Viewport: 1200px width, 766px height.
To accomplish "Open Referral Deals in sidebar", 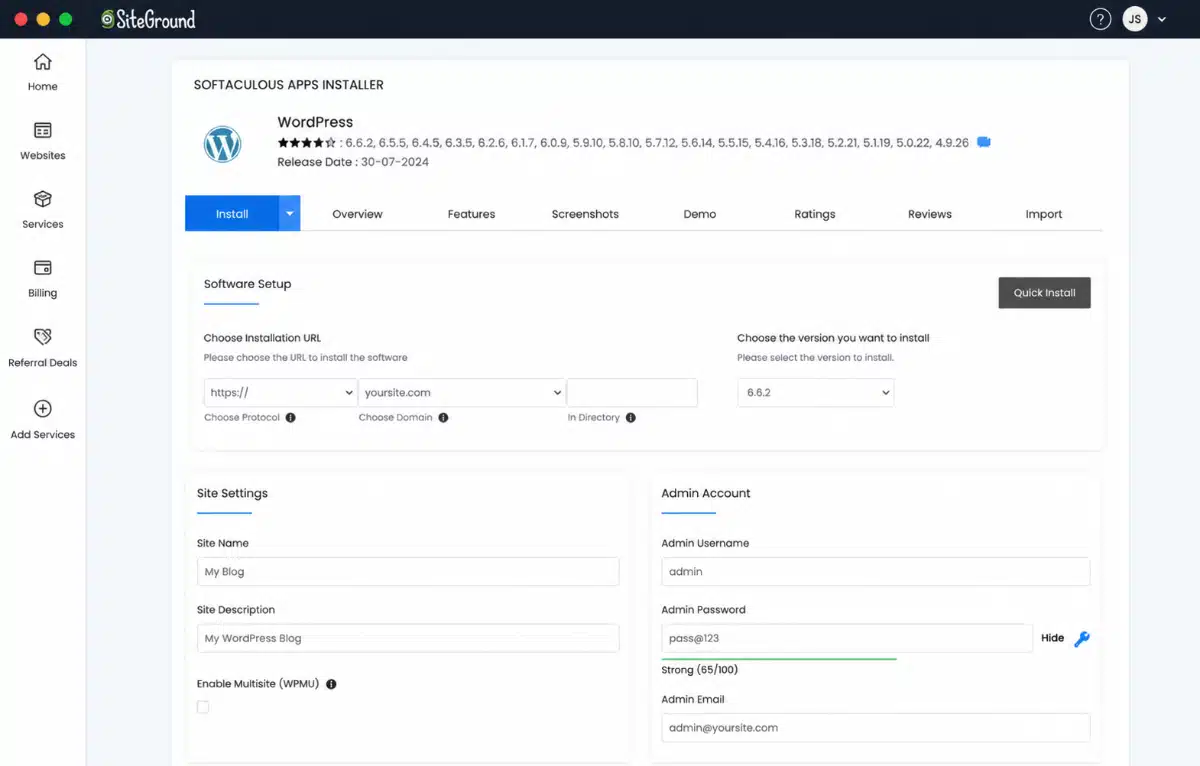I will (x=42, y=348).
